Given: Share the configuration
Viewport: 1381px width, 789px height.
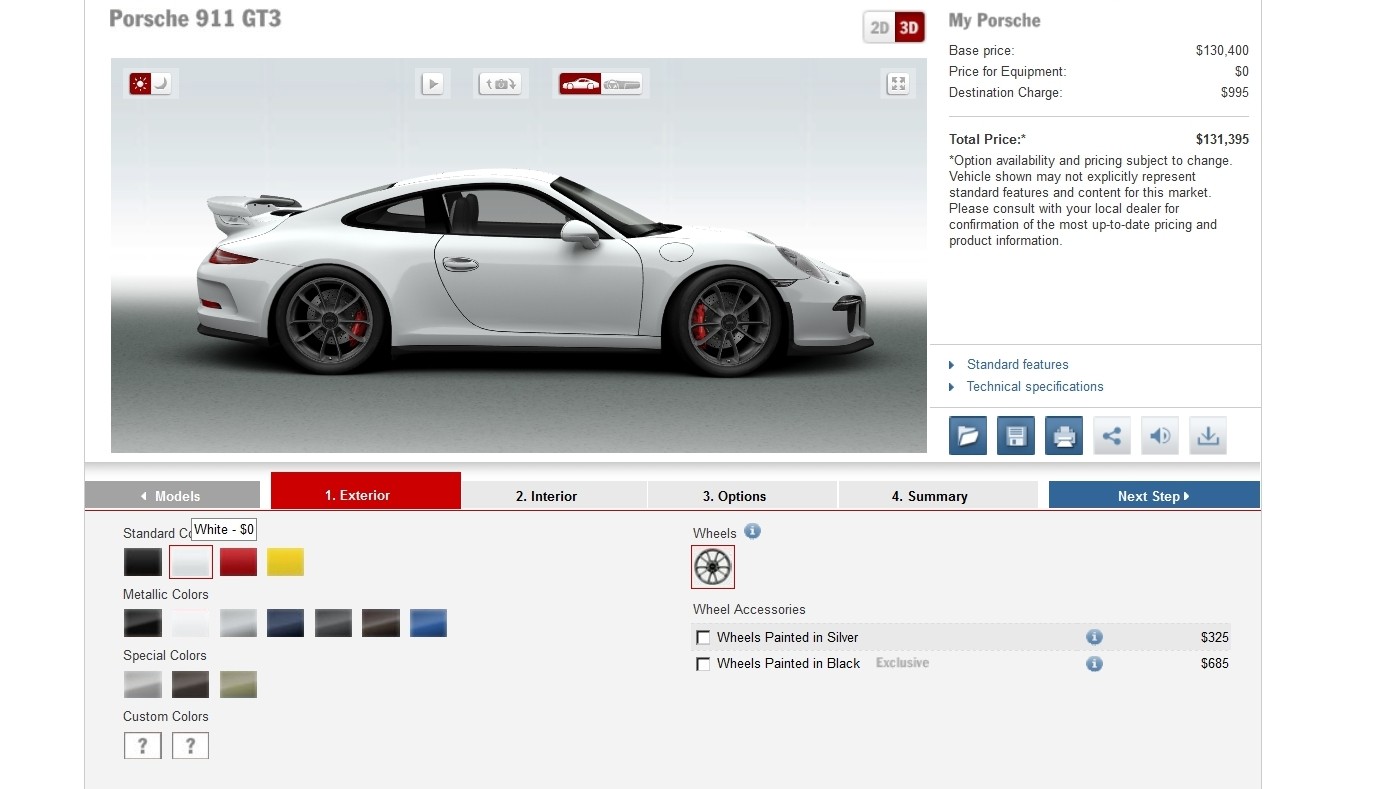Looking at the screenshot, I should pos(1112,436).
